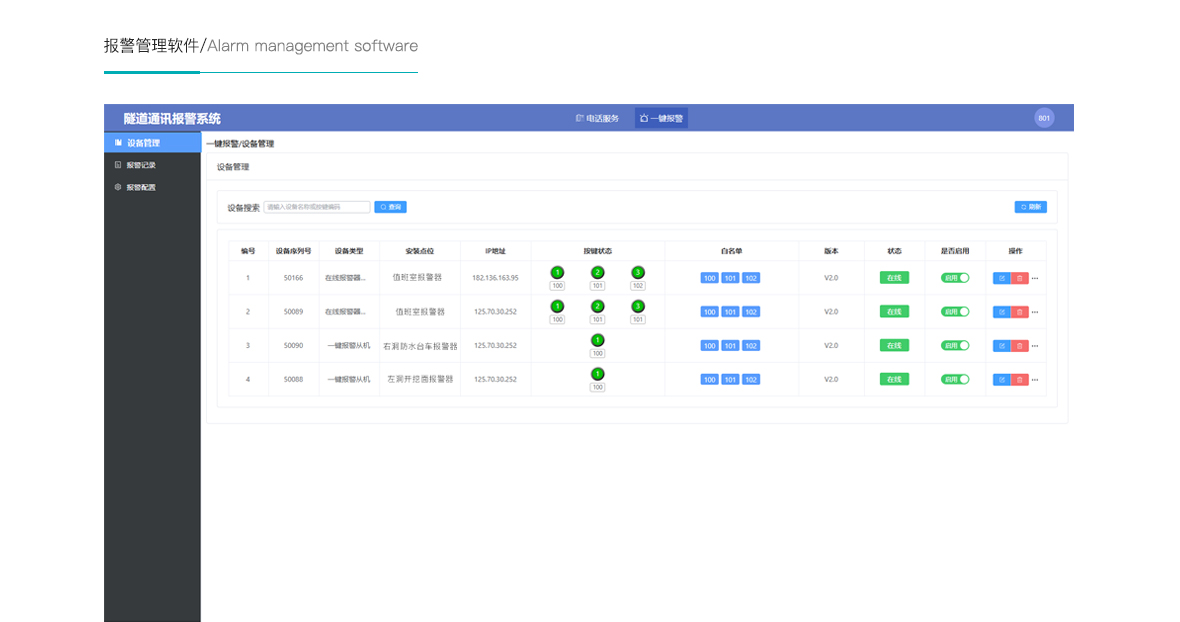Toggle the 启用 switch for device 50090
This screenshot has width=1180, height=622.
[x=955, y=346]
